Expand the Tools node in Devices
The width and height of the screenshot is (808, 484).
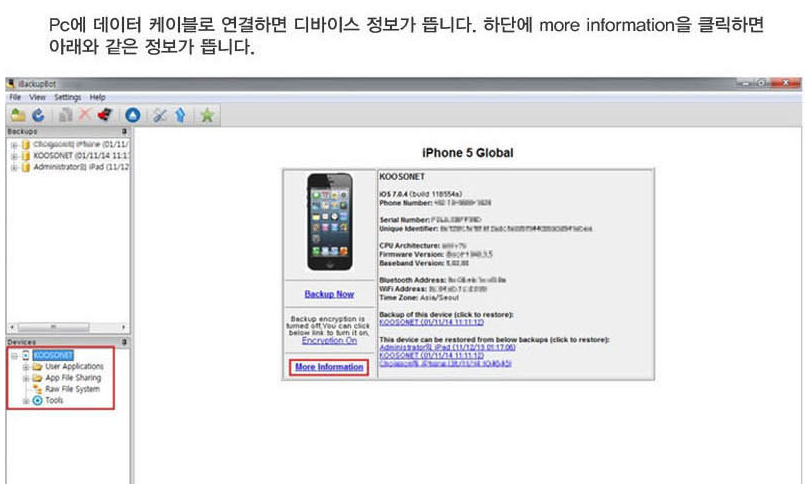coord(25,401)
